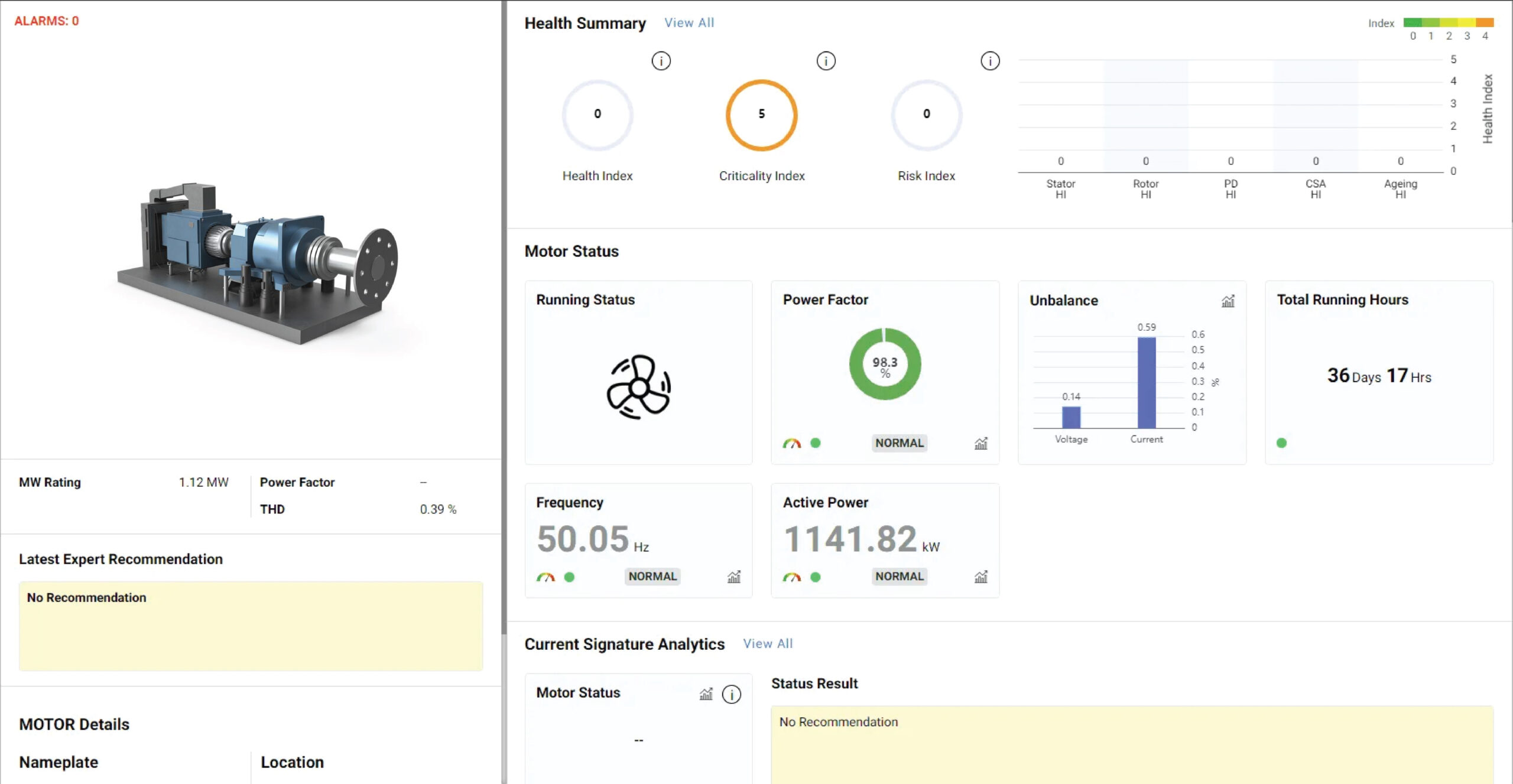Click the Power Factor donut chart

[885, 364]
